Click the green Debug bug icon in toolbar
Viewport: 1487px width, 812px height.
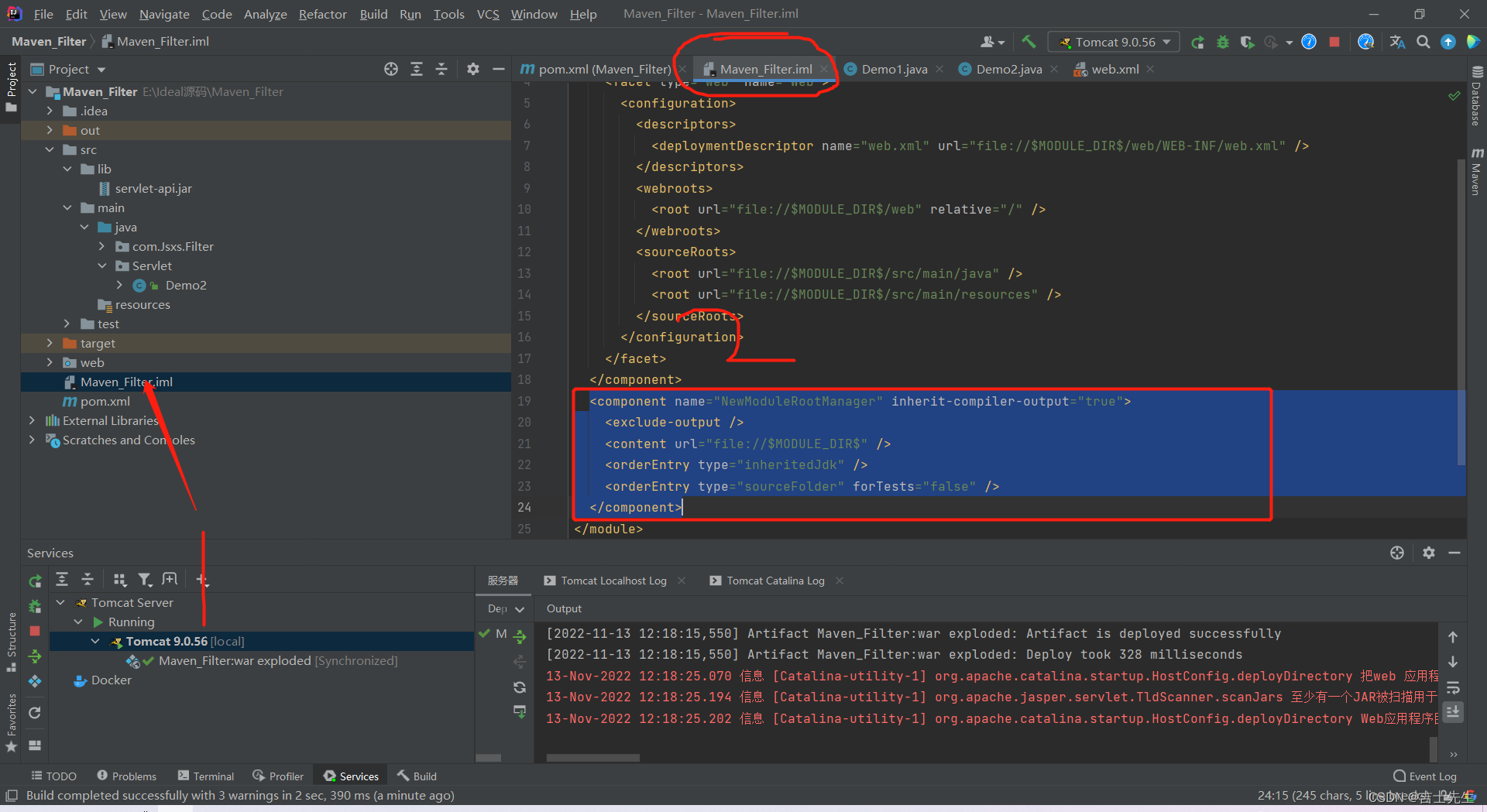(x=1223, y=42)
